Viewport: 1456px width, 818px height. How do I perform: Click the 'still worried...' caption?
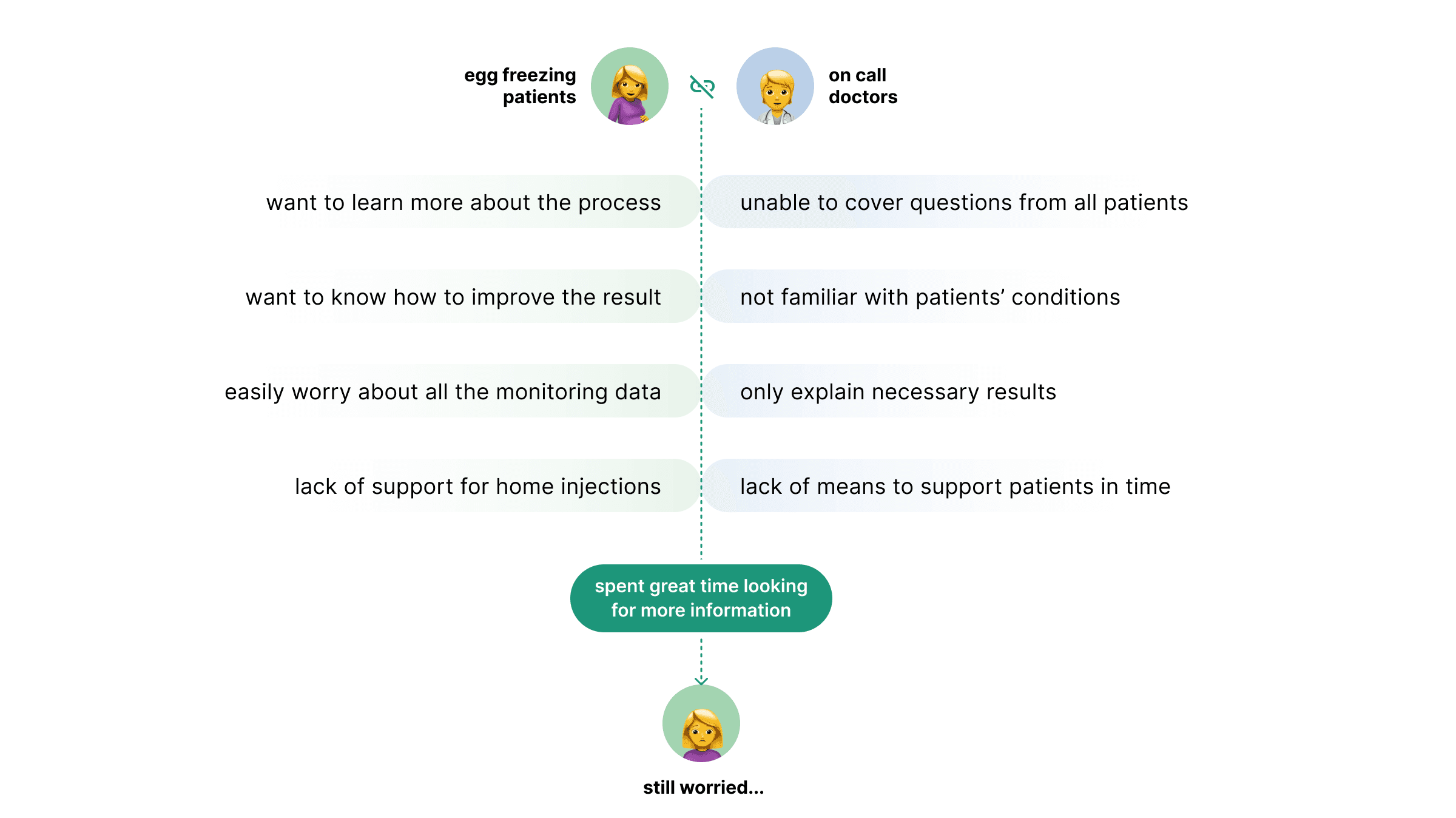point(703,787)
